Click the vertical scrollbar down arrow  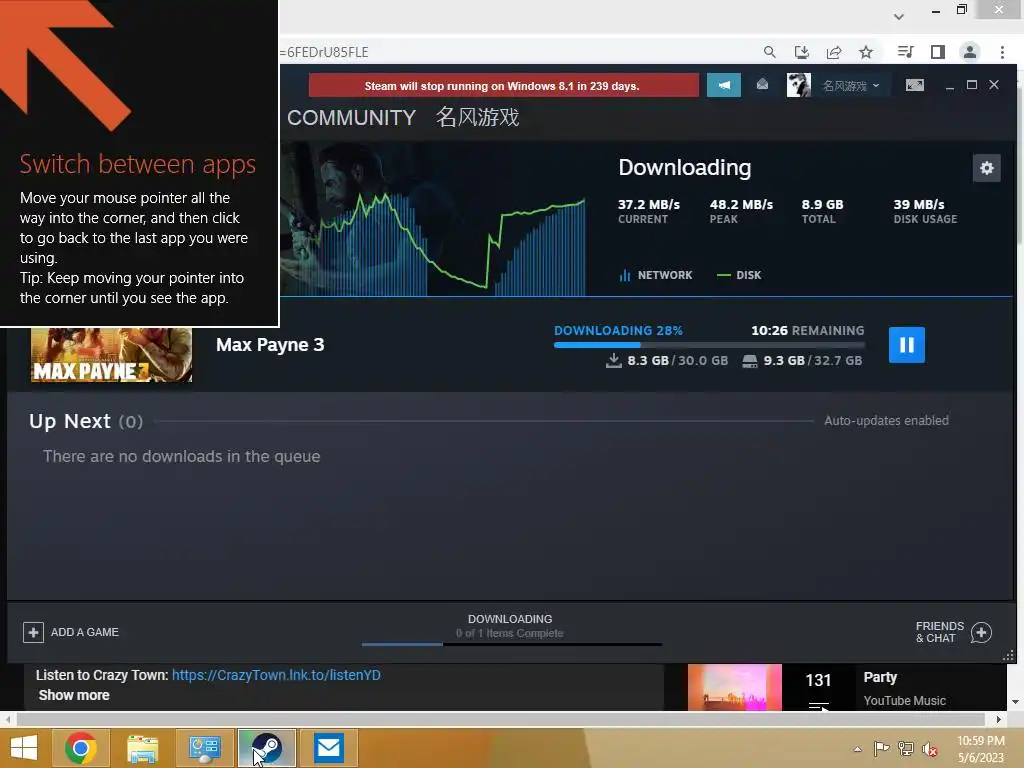[1016, 702]
